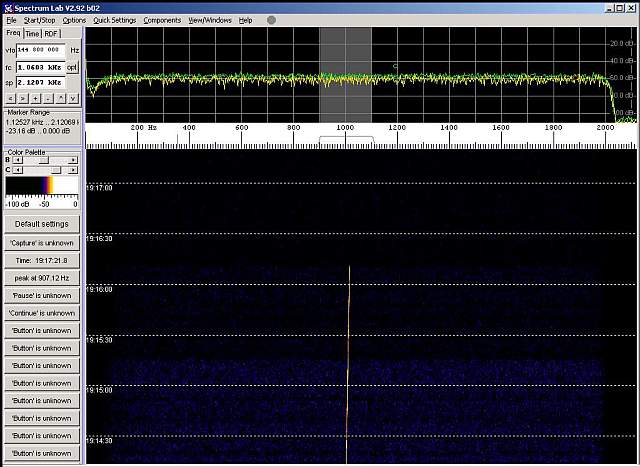Open the Start/Stop menu
Screen dimensions: 640x467
[x=40, y=20]
